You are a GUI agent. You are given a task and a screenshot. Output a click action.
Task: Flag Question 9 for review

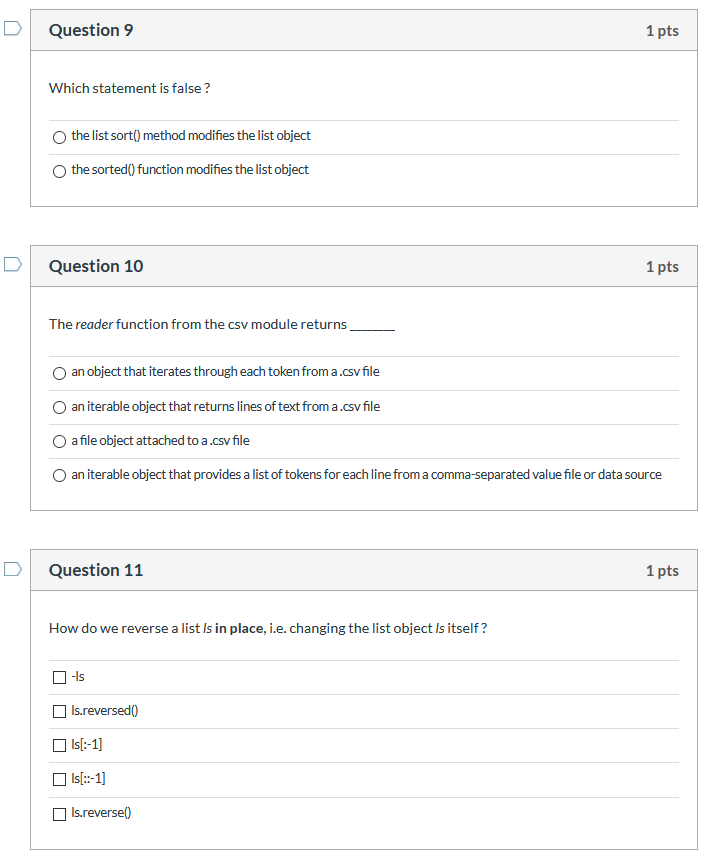11,29
